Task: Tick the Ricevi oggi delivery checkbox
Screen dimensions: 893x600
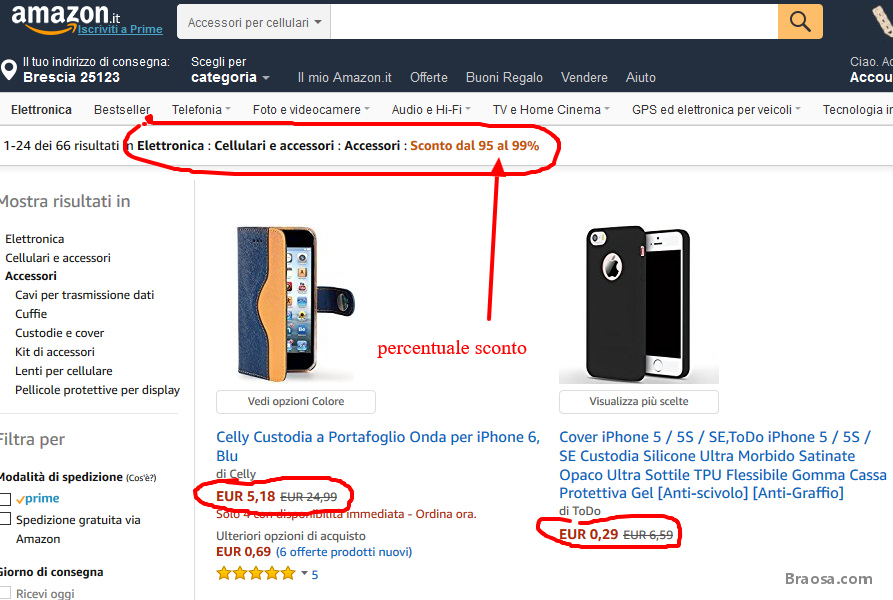Action: (x=6, y=595)
